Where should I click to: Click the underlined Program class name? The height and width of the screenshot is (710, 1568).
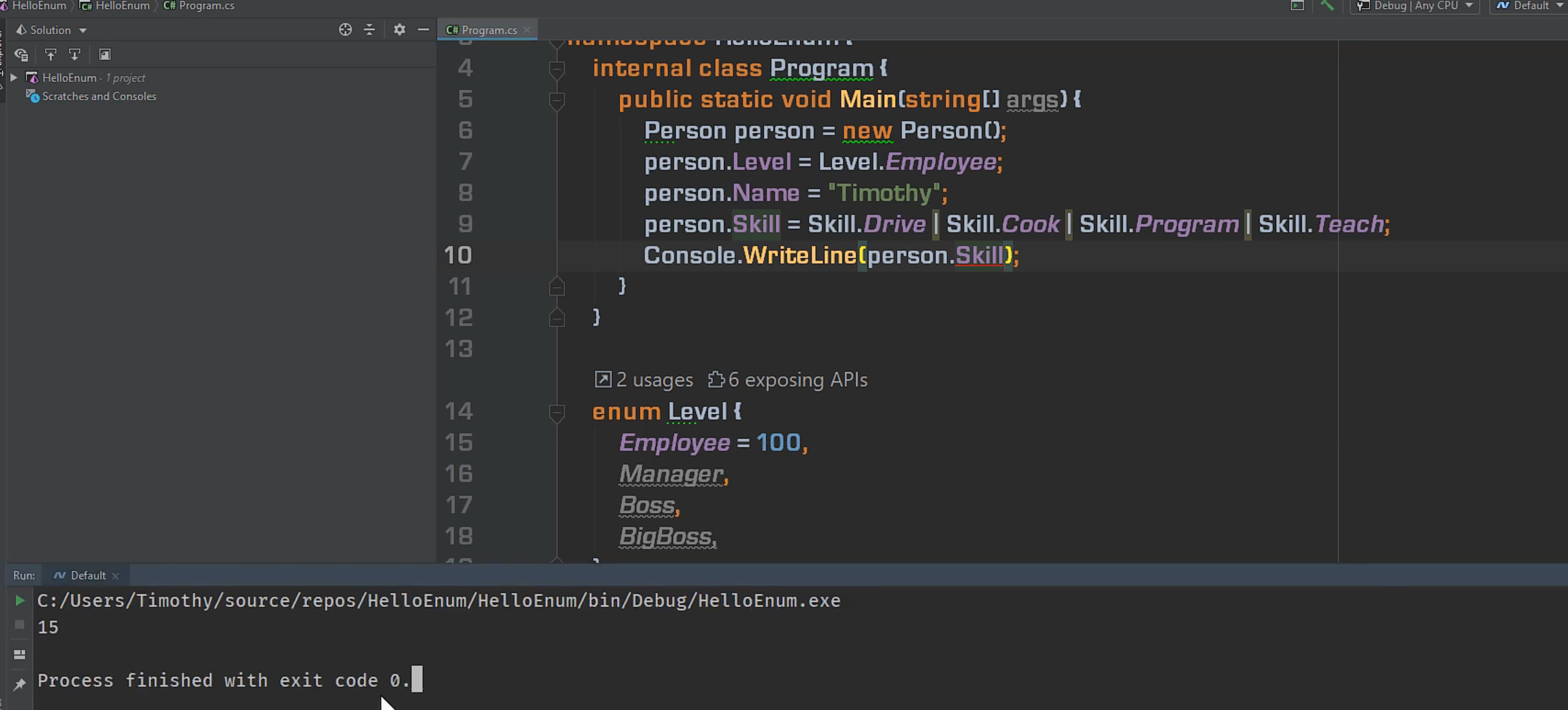[821, 69]
